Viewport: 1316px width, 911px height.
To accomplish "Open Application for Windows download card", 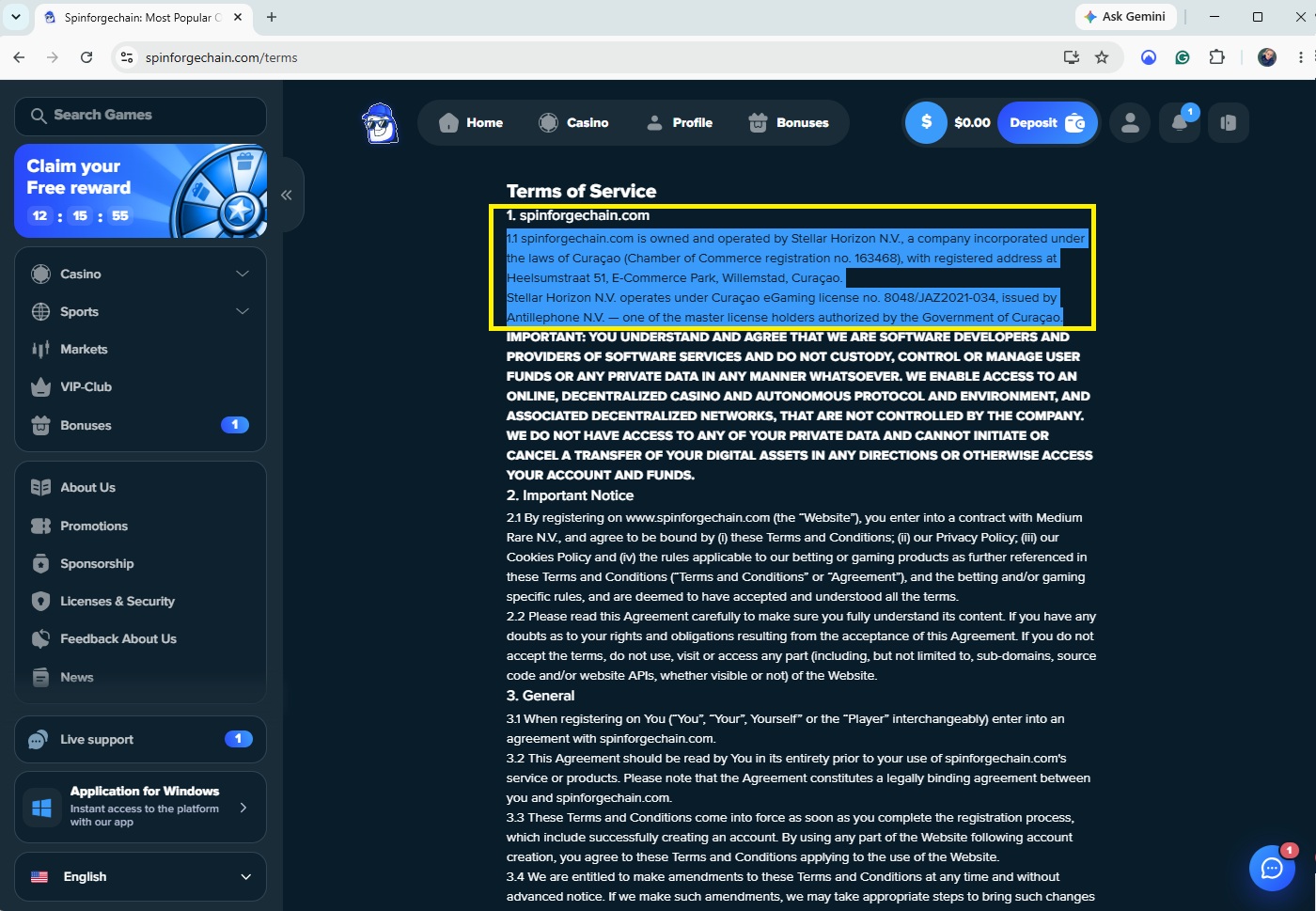I will (x=141, y=808).
